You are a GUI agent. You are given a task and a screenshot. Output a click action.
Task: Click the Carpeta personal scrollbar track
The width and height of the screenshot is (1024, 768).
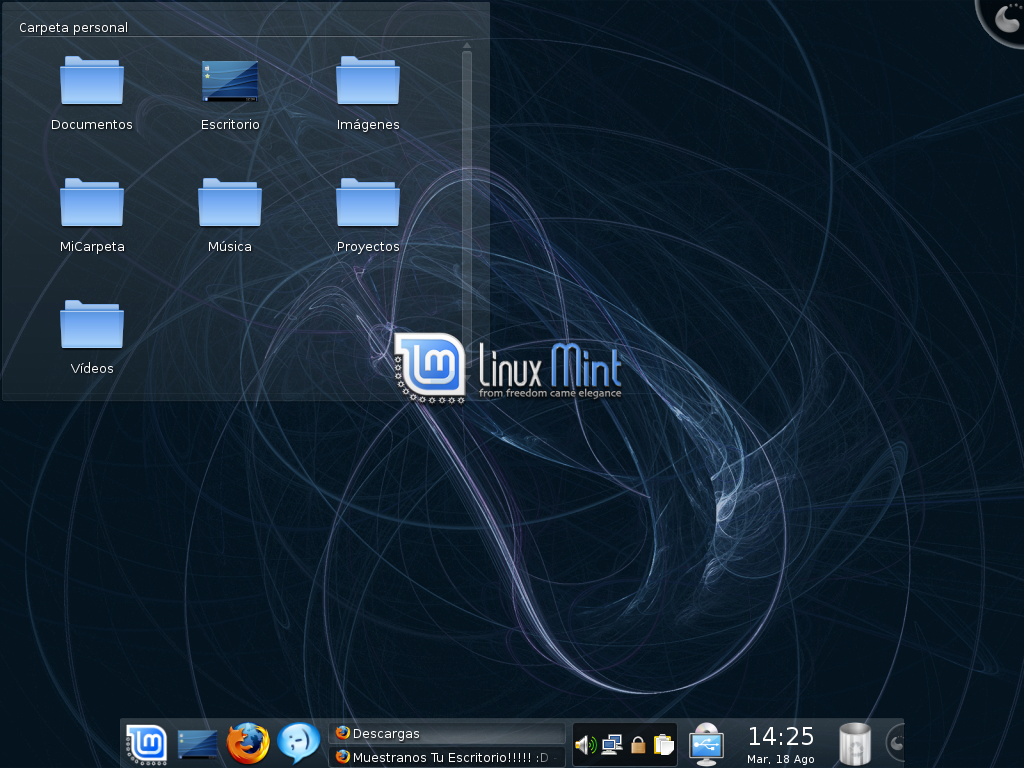[x=466, y=209]
